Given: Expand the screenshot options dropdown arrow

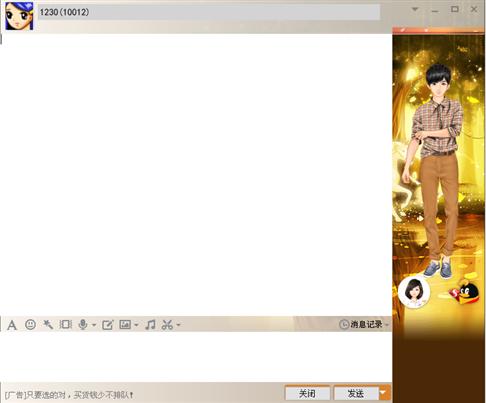Looking at the screenshot, I should point(178,325).
